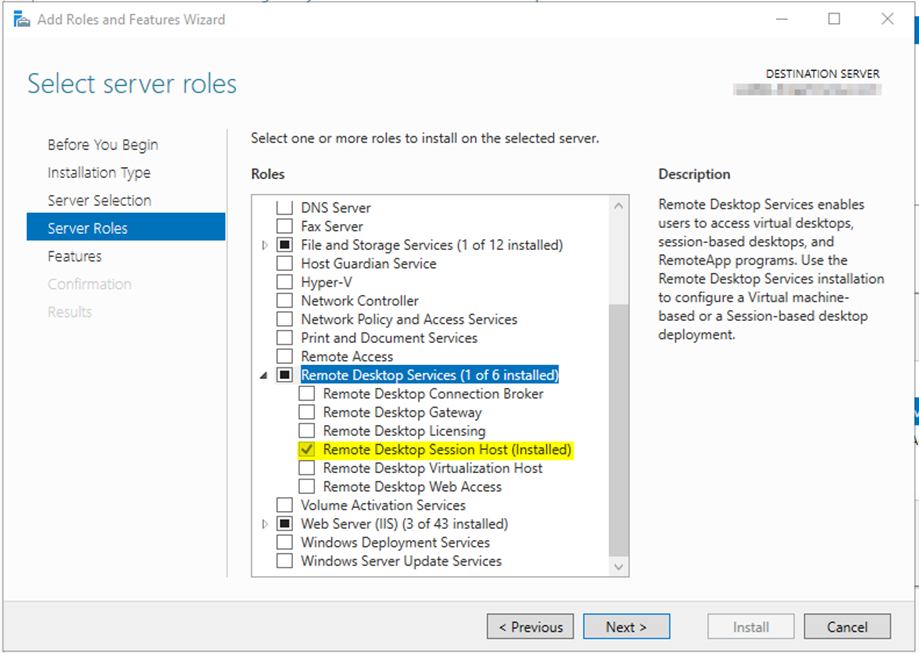919x653 pixels.
Task: Click the wizard icon in the title bar
Action: (20, 19)
